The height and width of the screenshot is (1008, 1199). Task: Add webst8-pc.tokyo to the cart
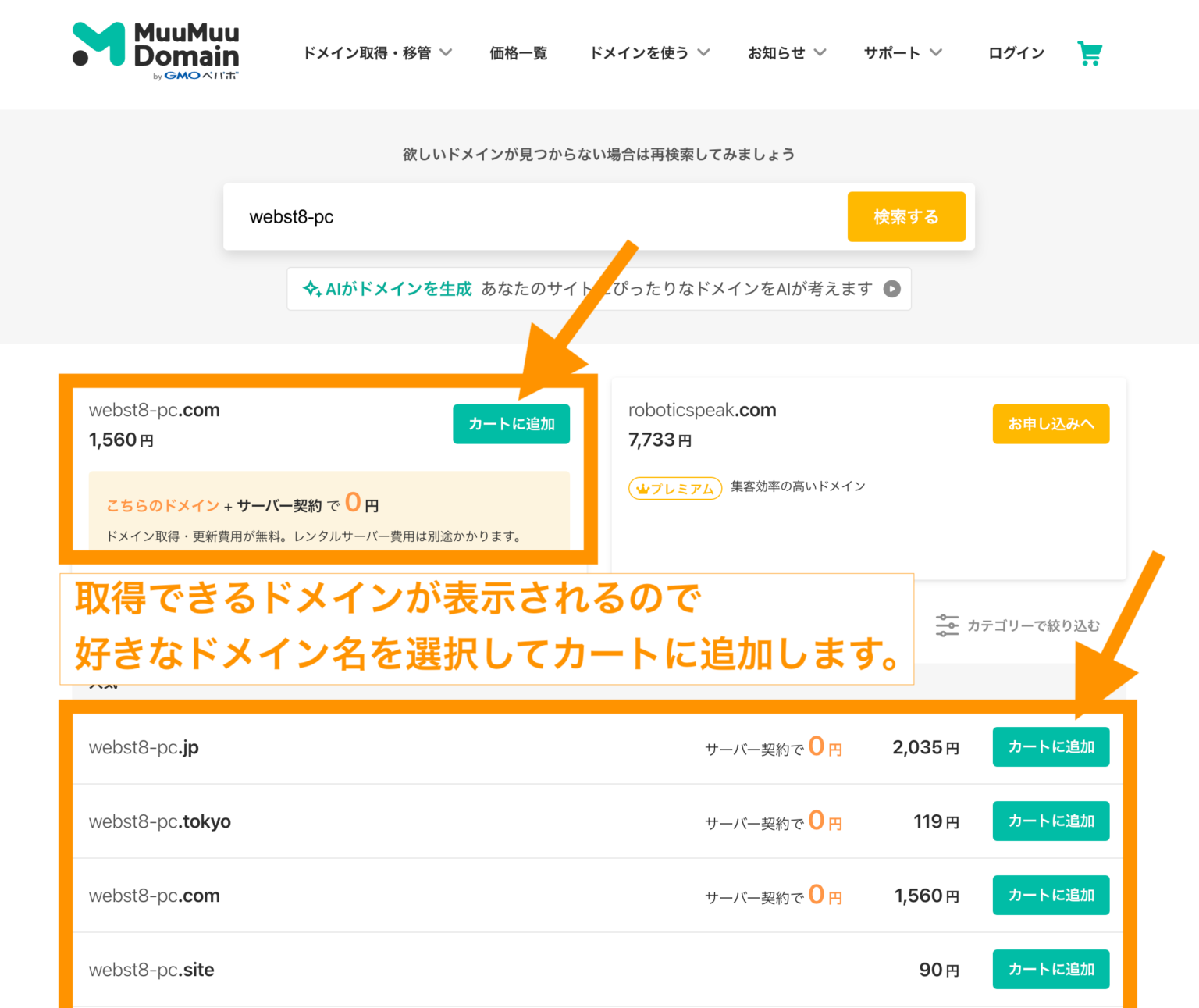coord(1051,821)
